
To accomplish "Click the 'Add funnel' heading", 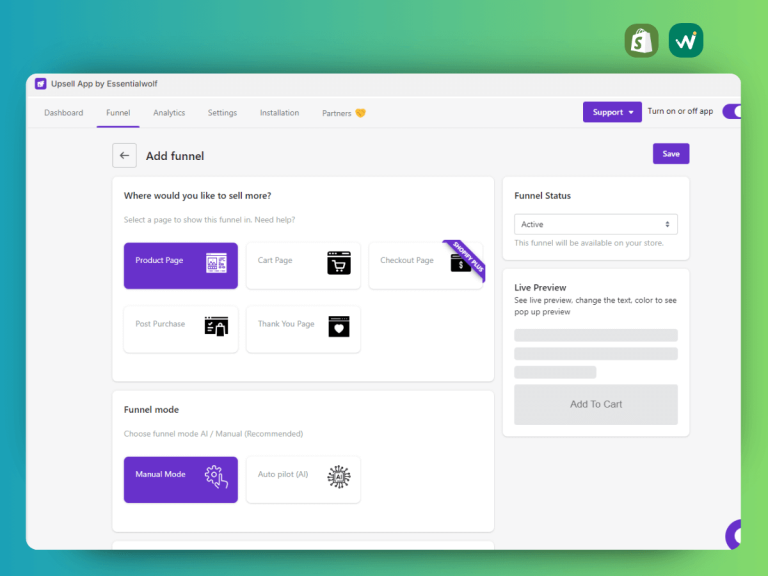I will coord(175,156).
